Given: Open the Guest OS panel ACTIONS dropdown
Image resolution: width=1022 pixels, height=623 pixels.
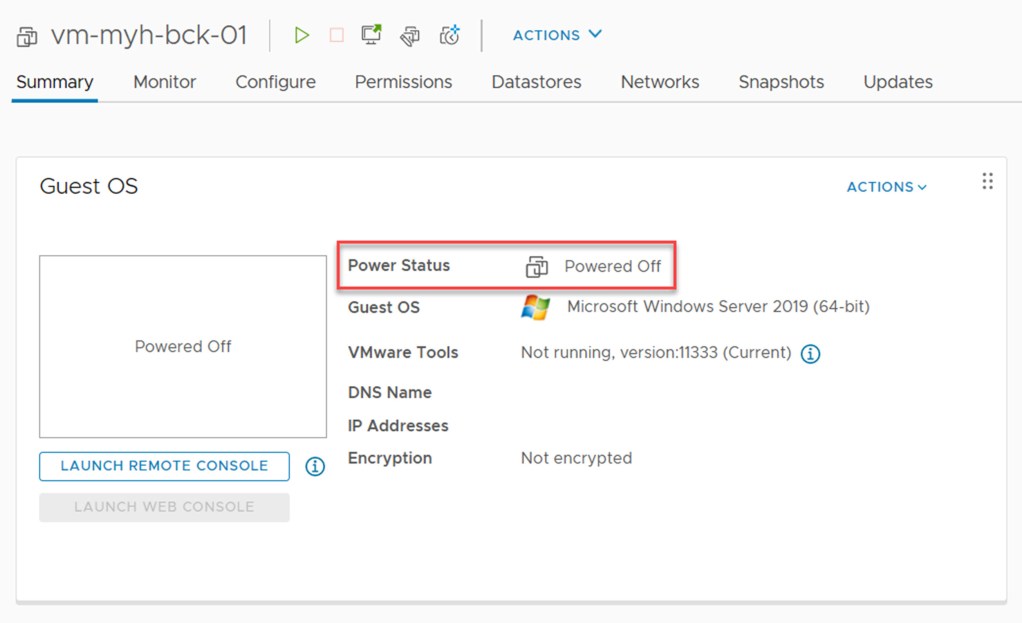Looking at the screenshot, I should click(x=886, y=186).
